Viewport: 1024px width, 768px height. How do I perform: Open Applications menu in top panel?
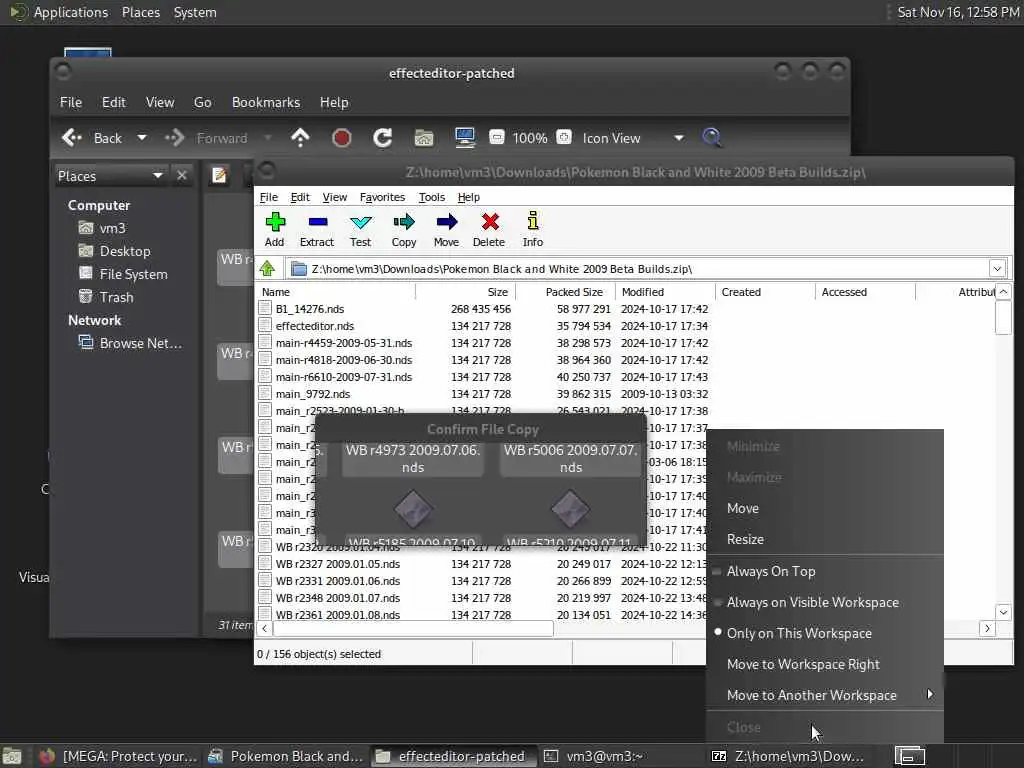[x=59, y=12]
